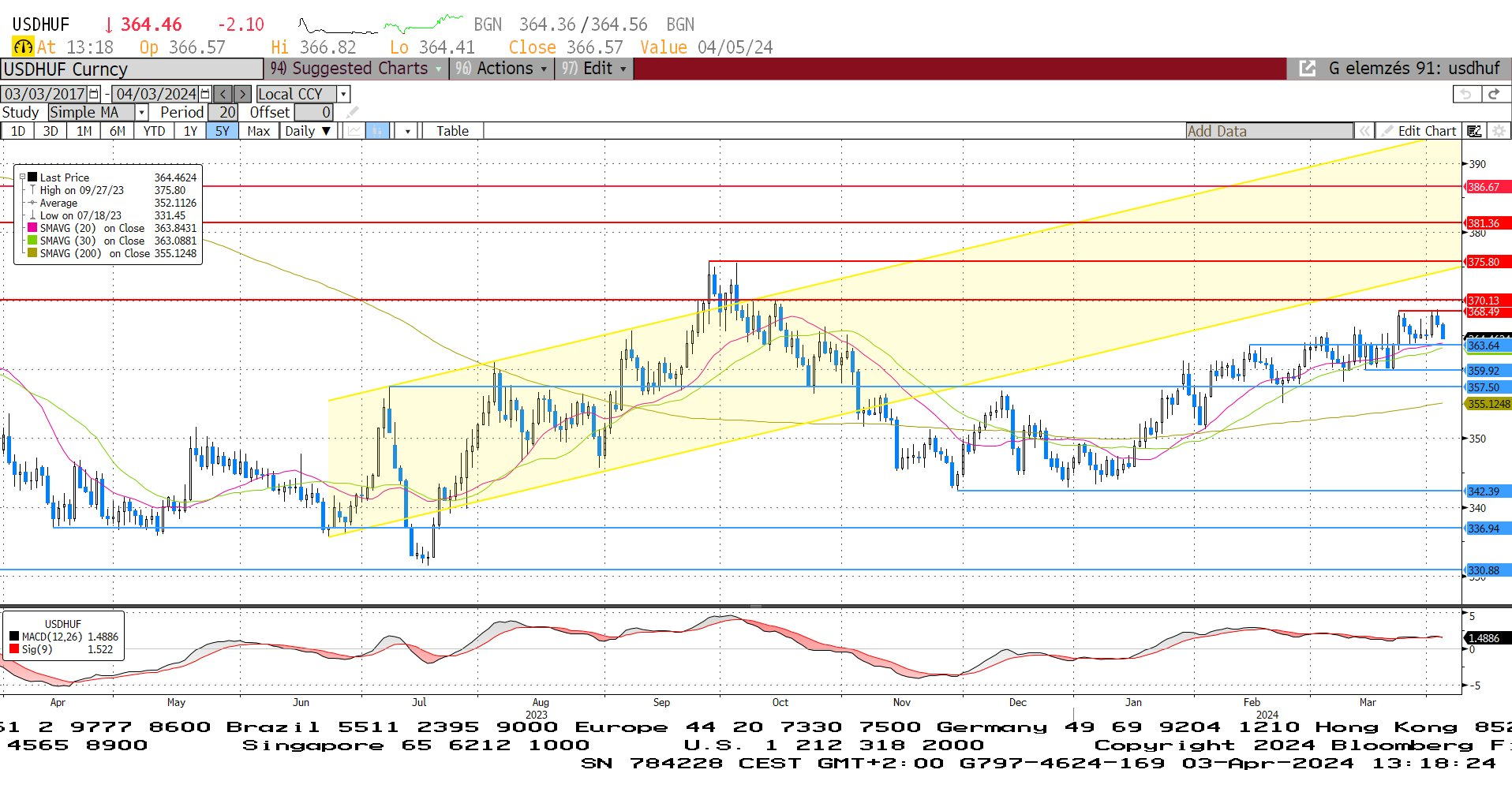This screenshot has width=1512, height=807.
Task: Select the 3D range tab
Action: [x=51, y=131]
